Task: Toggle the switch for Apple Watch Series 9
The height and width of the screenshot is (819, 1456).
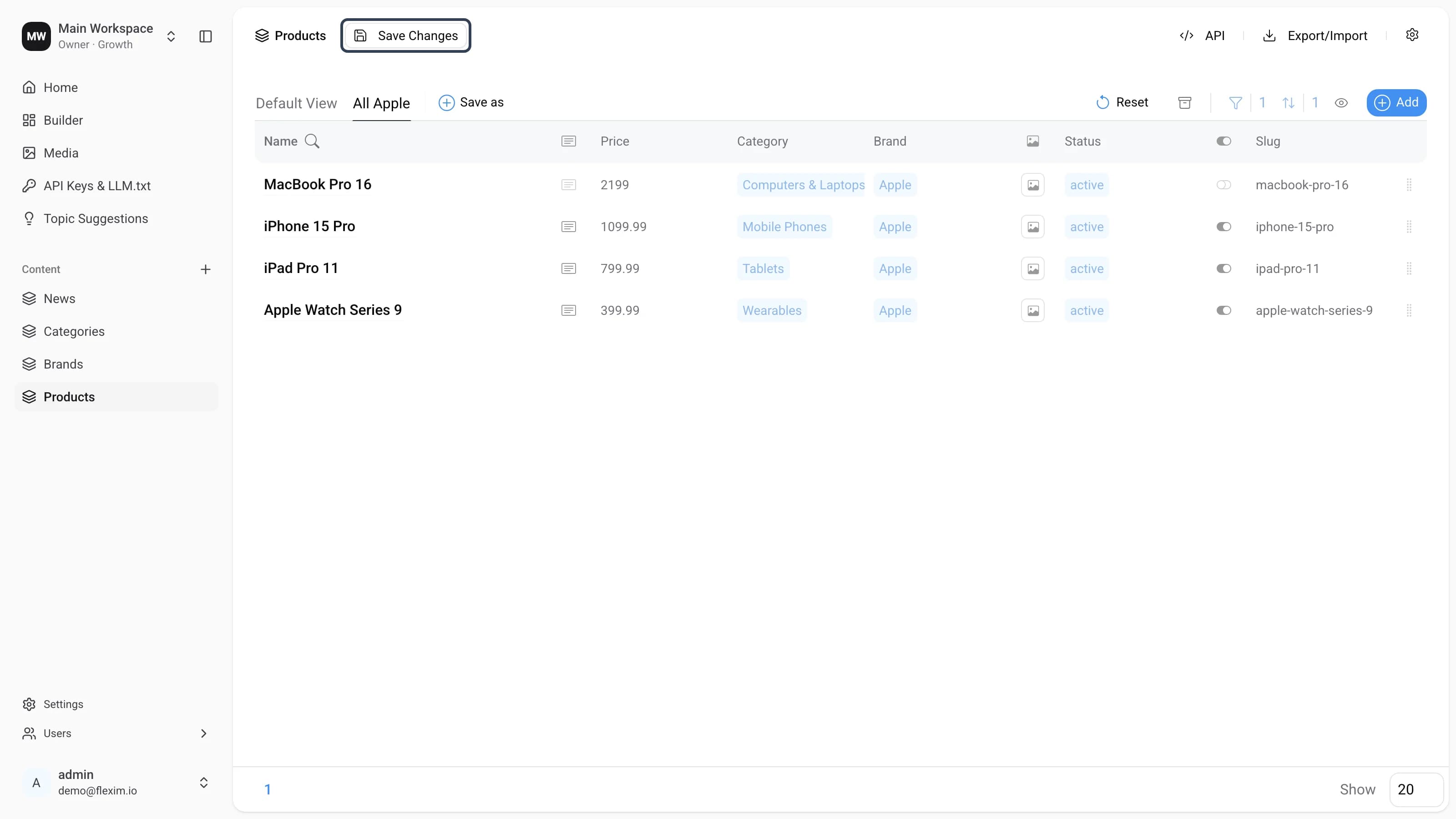Action: (x=1223, y=310)
